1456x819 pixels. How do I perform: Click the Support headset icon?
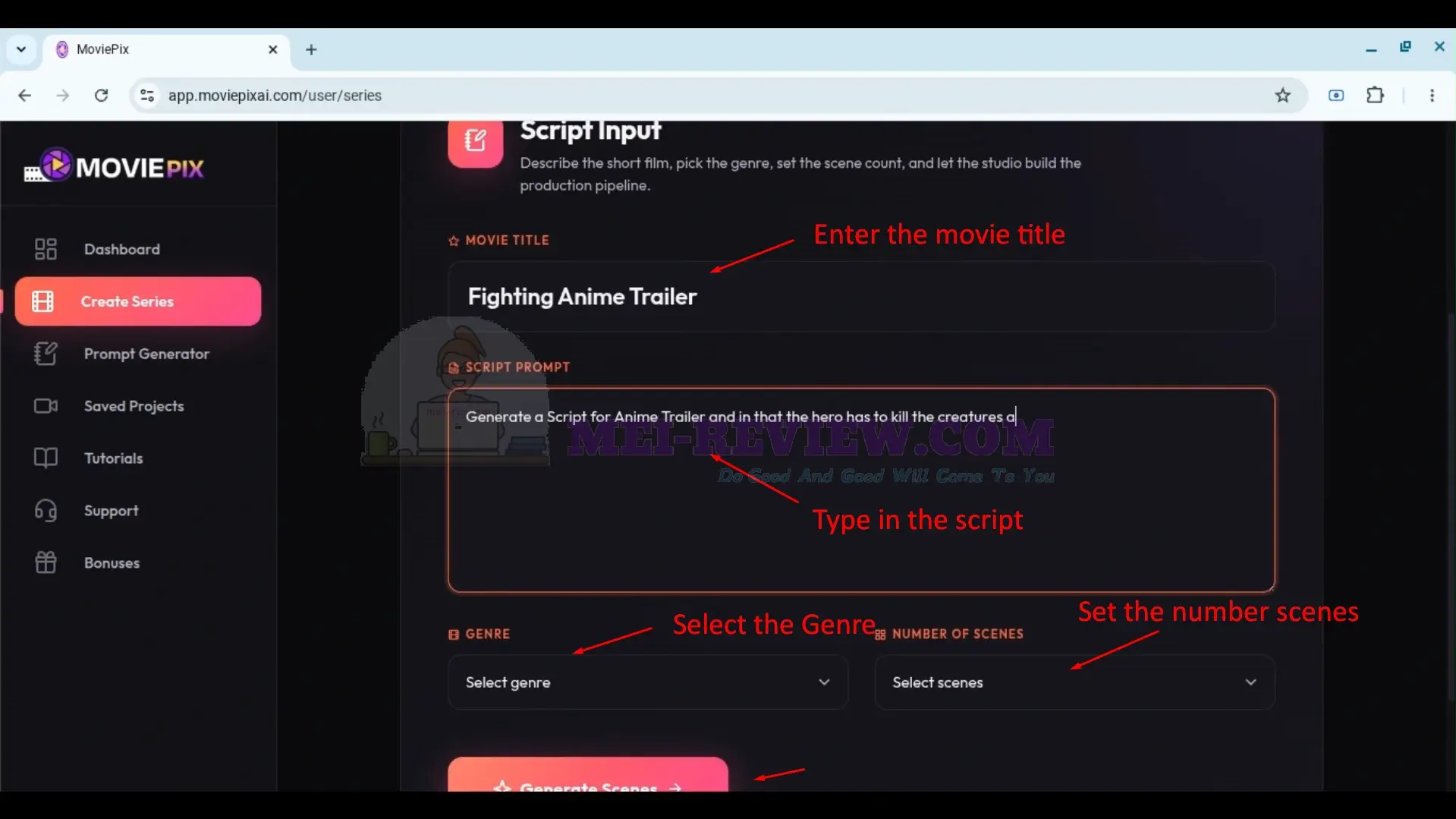tap(46, 511)
